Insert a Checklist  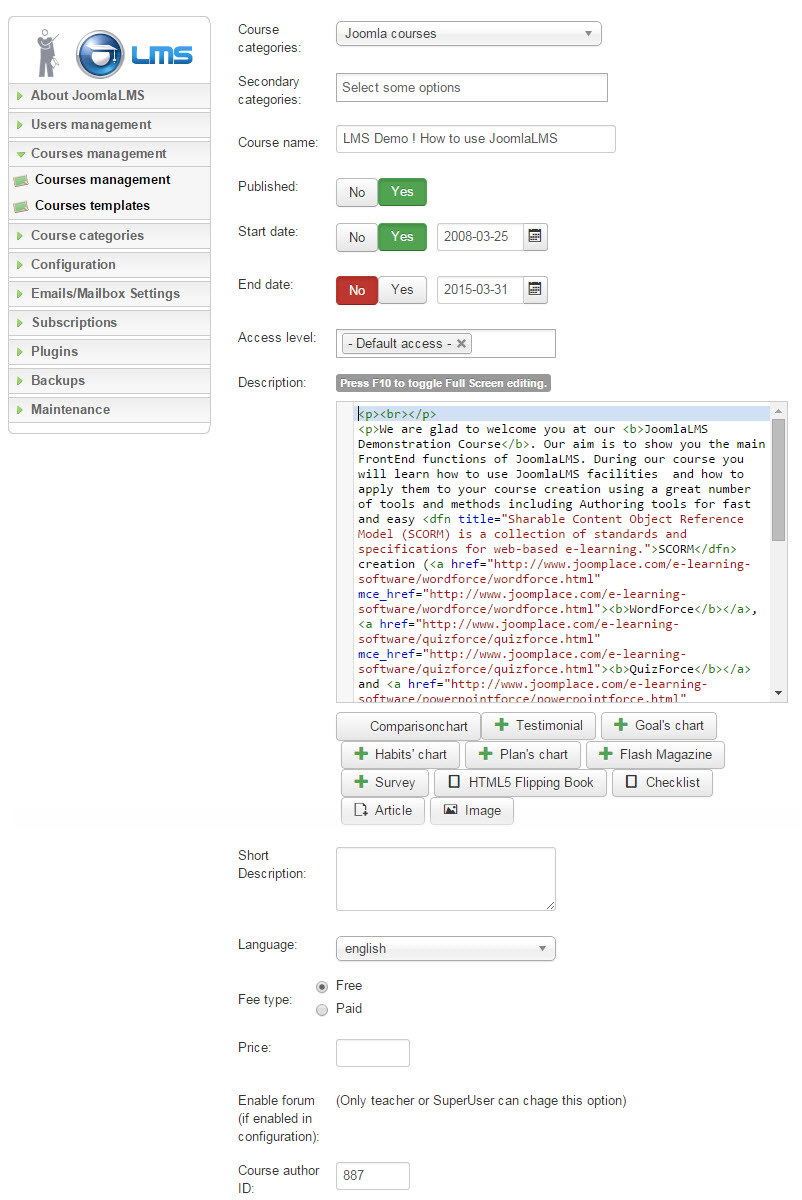tap(662, 783)
